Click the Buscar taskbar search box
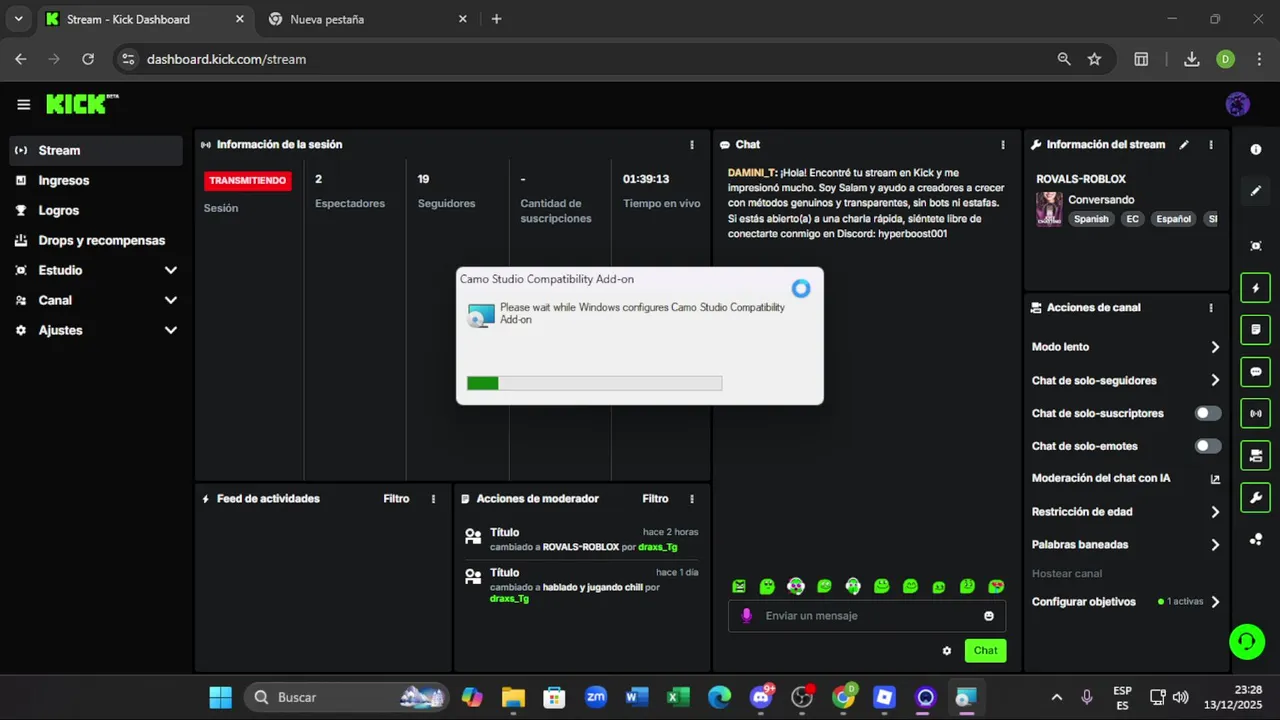Viewport: 1280px width, 720px height. click(x=347, y=697)
